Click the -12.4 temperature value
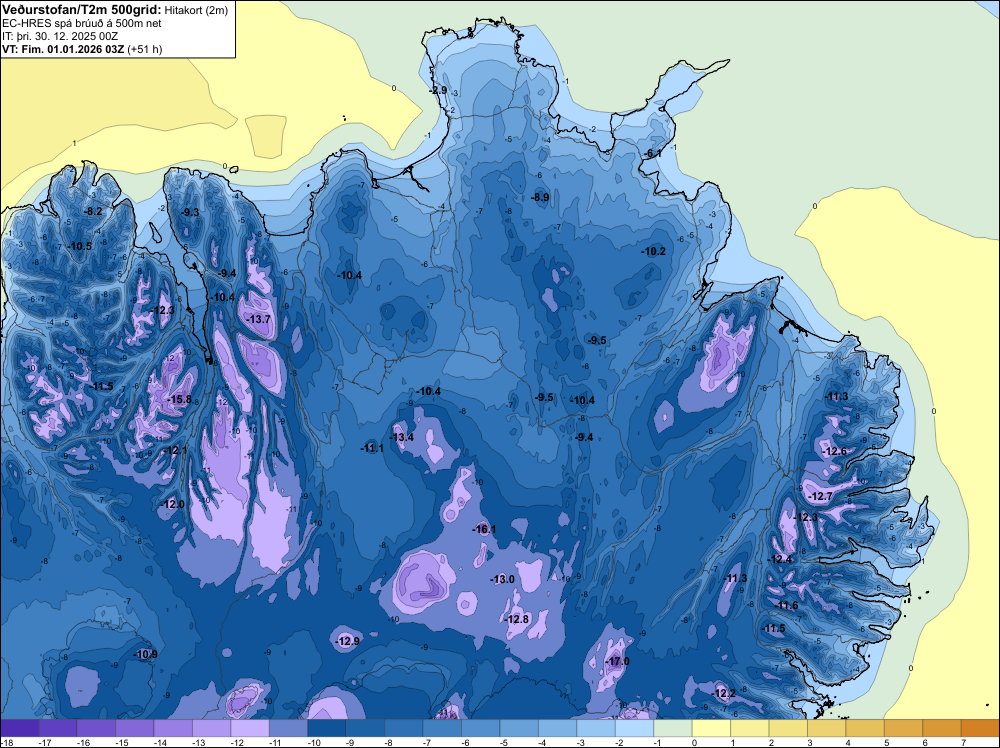Screen dimensions: 1000x748 click(x=779, y=559)
